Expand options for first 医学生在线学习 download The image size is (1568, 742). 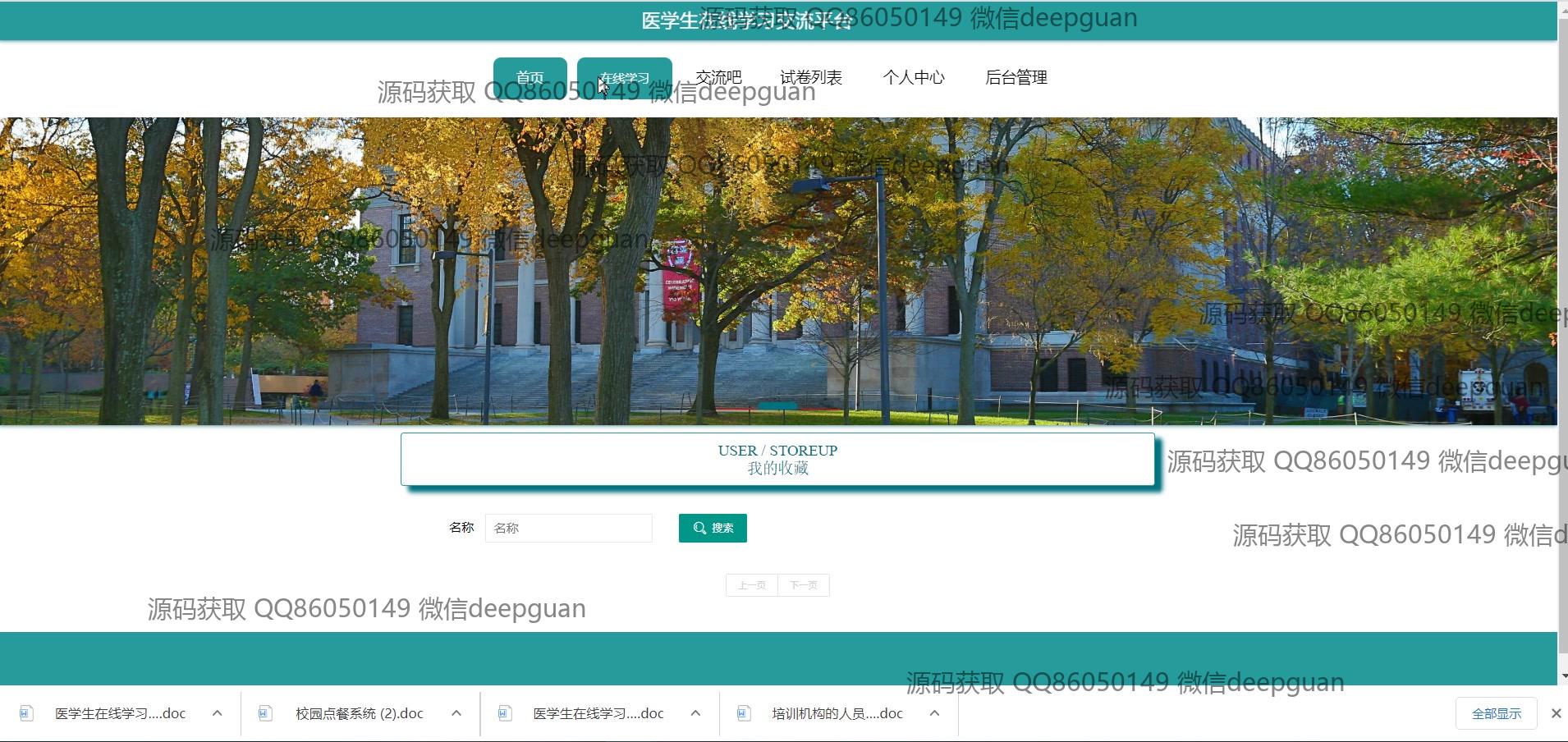pyautogui.click(x=217, y=713)
